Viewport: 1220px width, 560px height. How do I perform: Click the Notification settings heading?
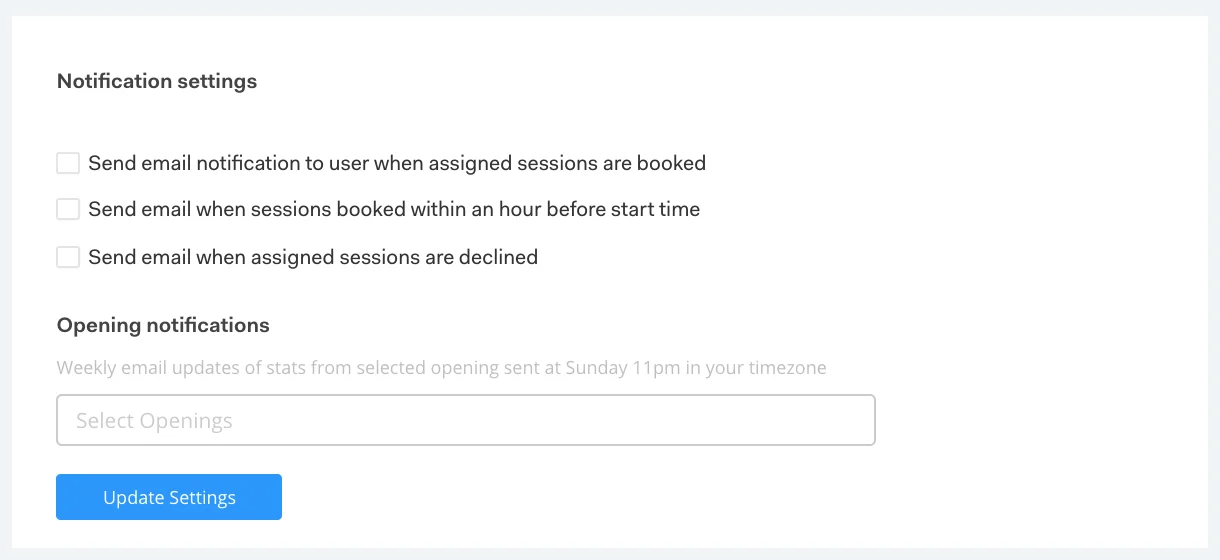point(157,81)
